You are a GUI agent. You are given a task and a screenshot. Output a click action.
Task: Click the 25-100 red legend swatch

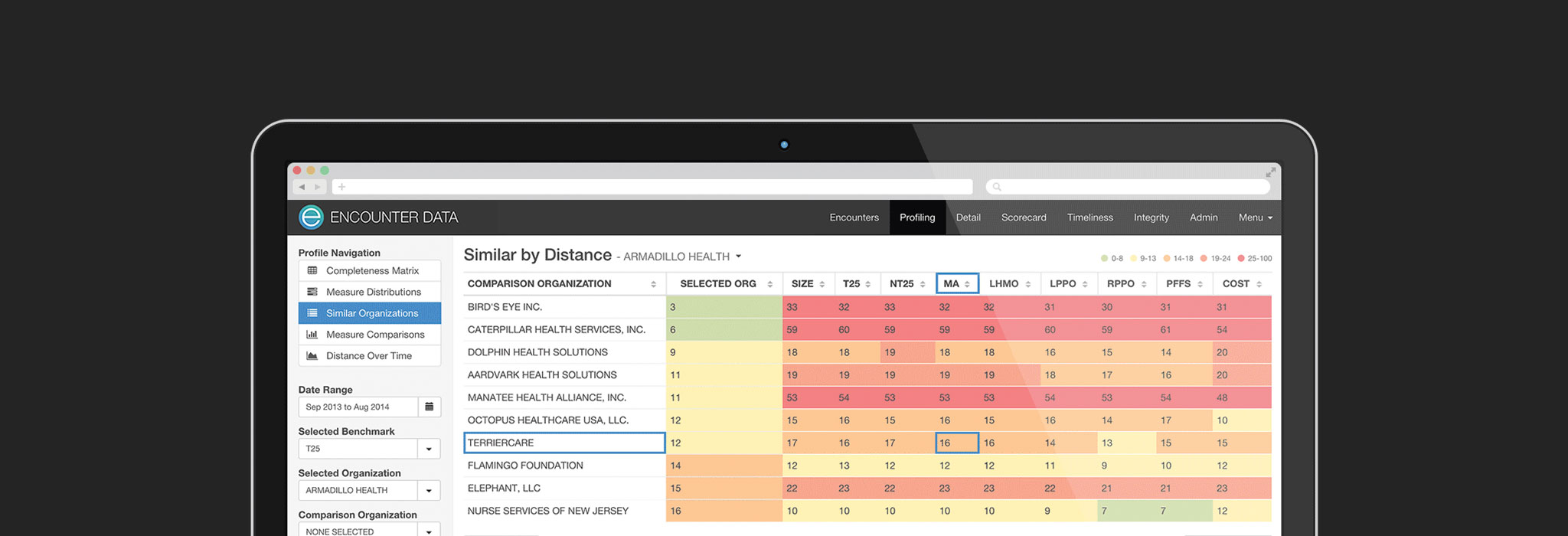point(1241,259)
